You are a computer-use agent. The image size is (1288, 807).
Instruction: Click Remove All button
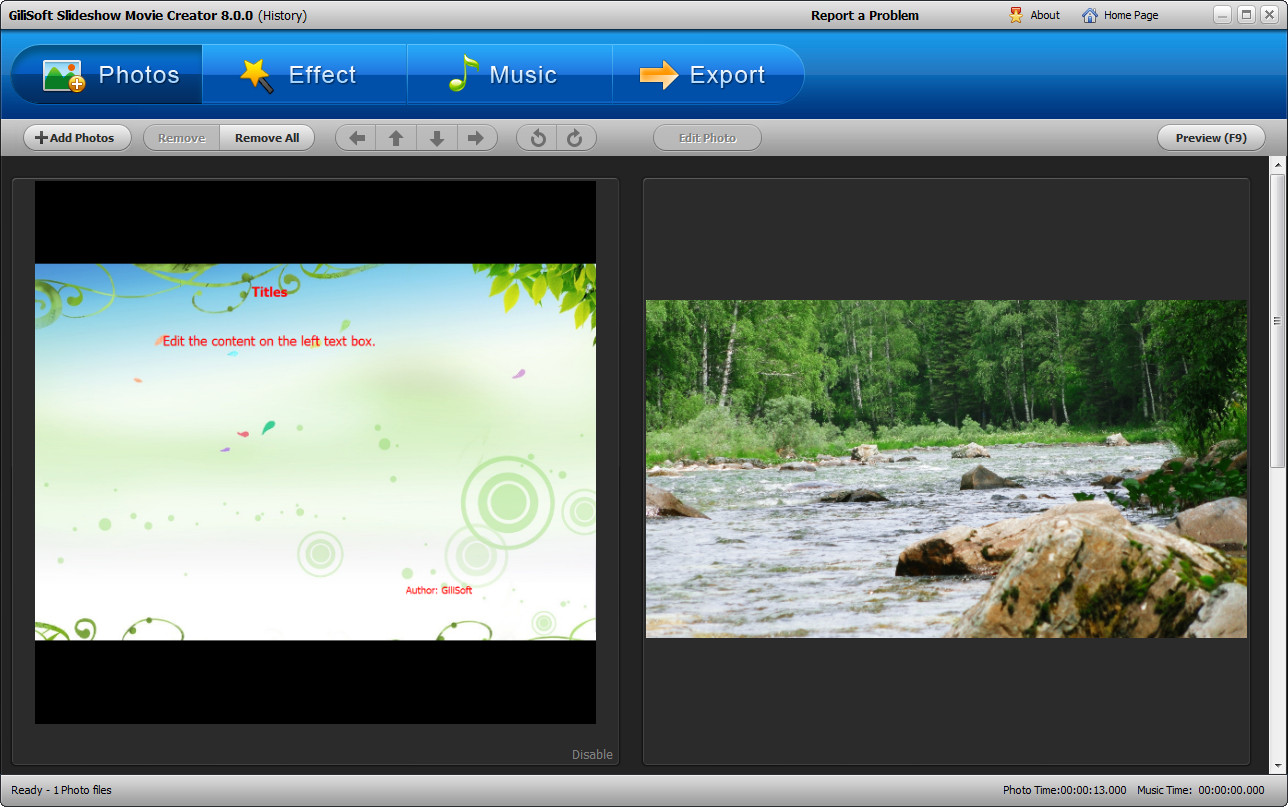tap(267, 138)
